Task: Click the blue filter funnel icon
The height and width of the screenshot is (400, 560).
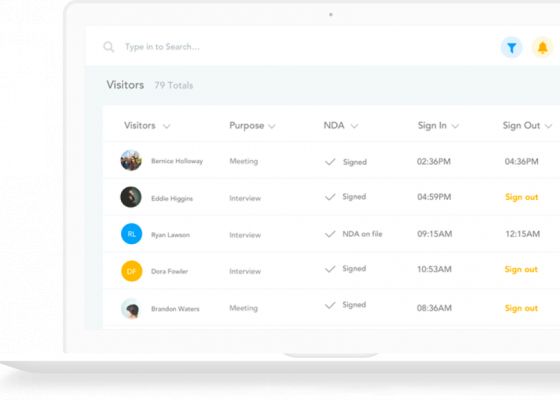Action: pyautogui.click(x=511, y=48)
